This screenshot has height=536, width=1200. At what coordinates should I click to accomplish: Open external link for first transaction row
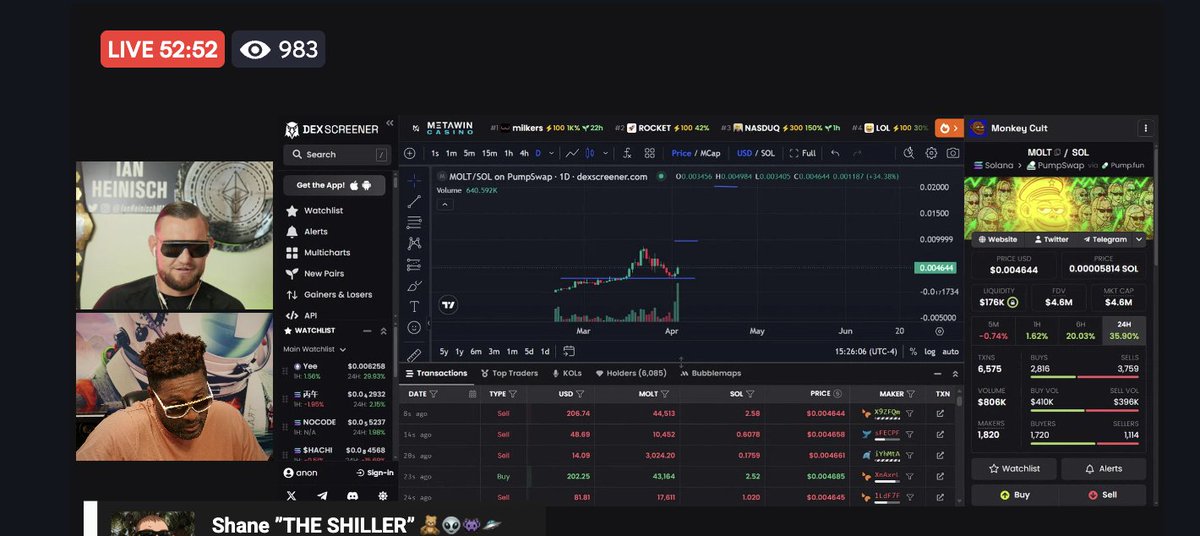click(x=940, y=412)
